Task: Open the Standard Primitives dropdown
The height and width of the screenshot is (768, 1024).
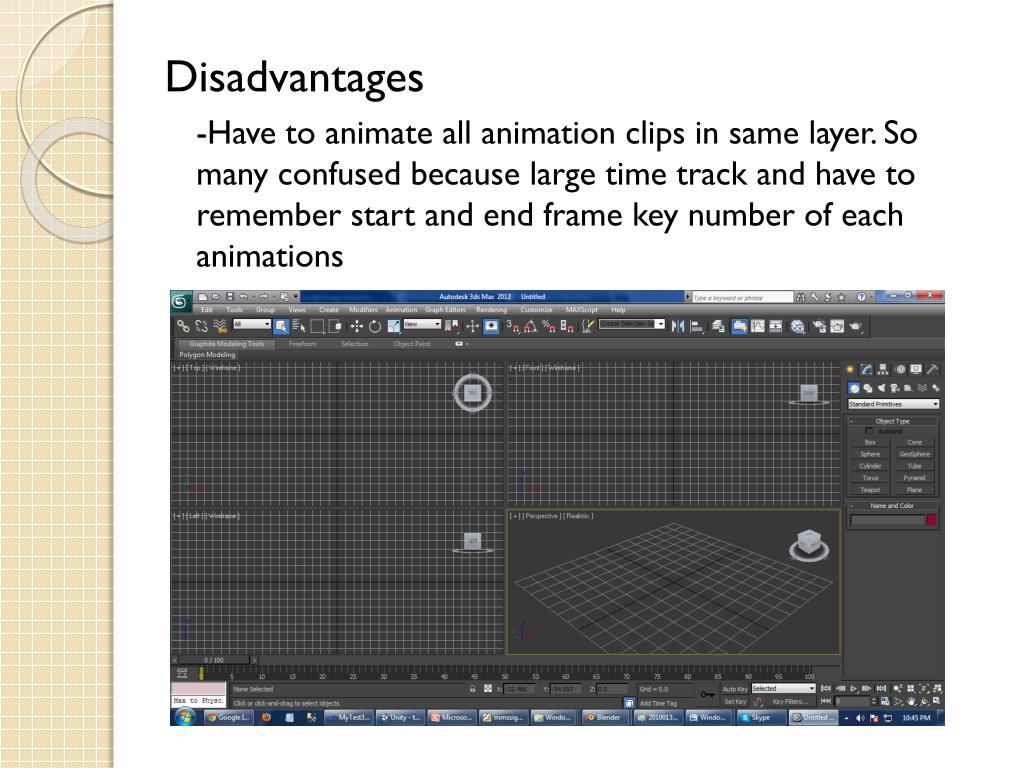Action: (x=893, y=404)
